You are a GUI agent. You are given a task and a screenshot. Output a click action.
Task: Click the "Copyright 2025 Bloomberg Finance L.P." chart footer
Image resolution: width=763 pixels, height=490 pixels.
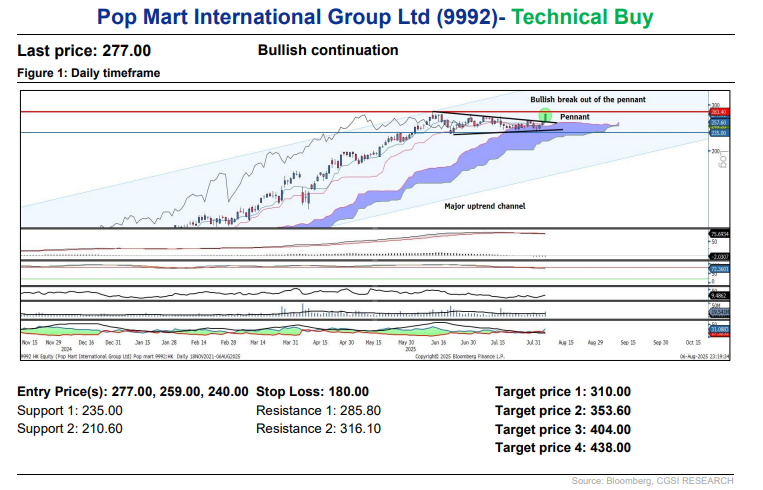(x=460, y=357)
